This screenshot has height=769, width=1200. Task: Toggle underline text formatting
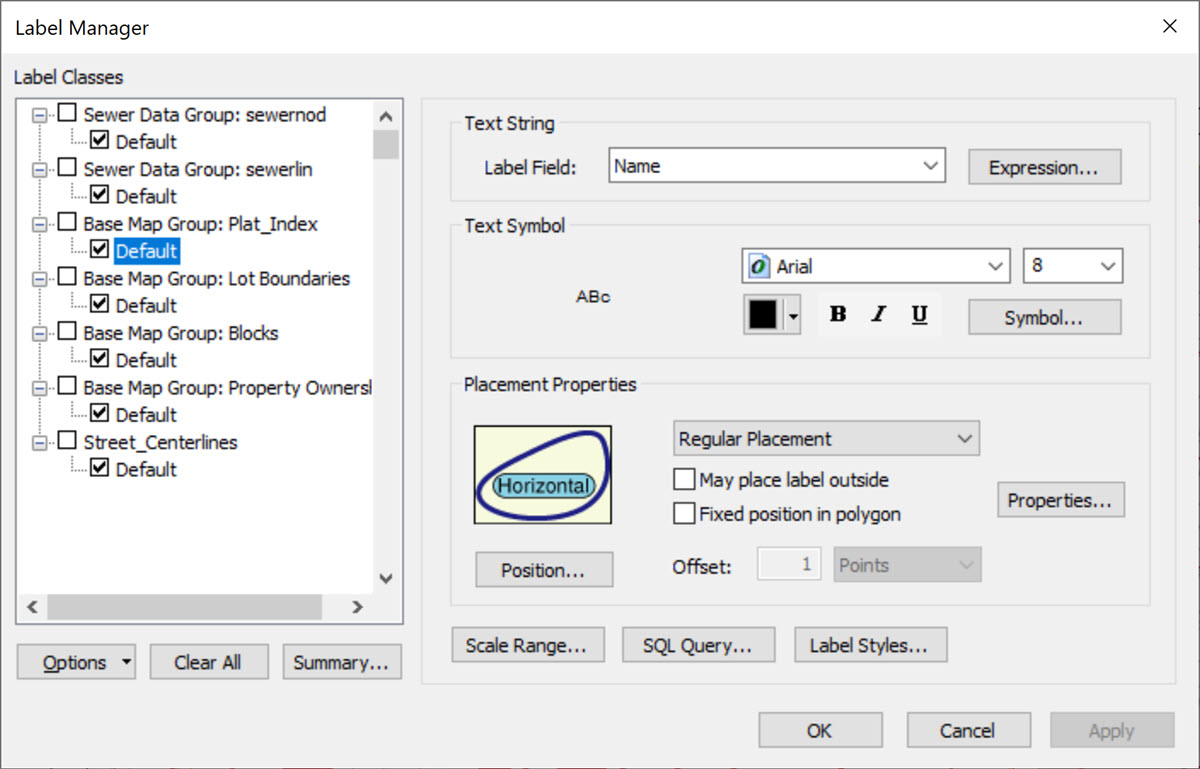click(919, 315)
